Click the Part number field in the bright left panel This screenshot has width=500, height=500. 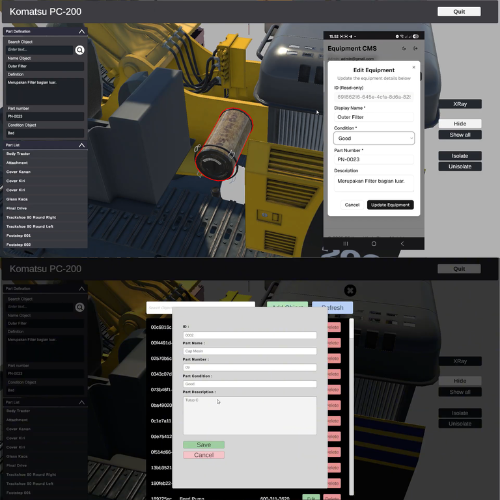pos(45,116)
